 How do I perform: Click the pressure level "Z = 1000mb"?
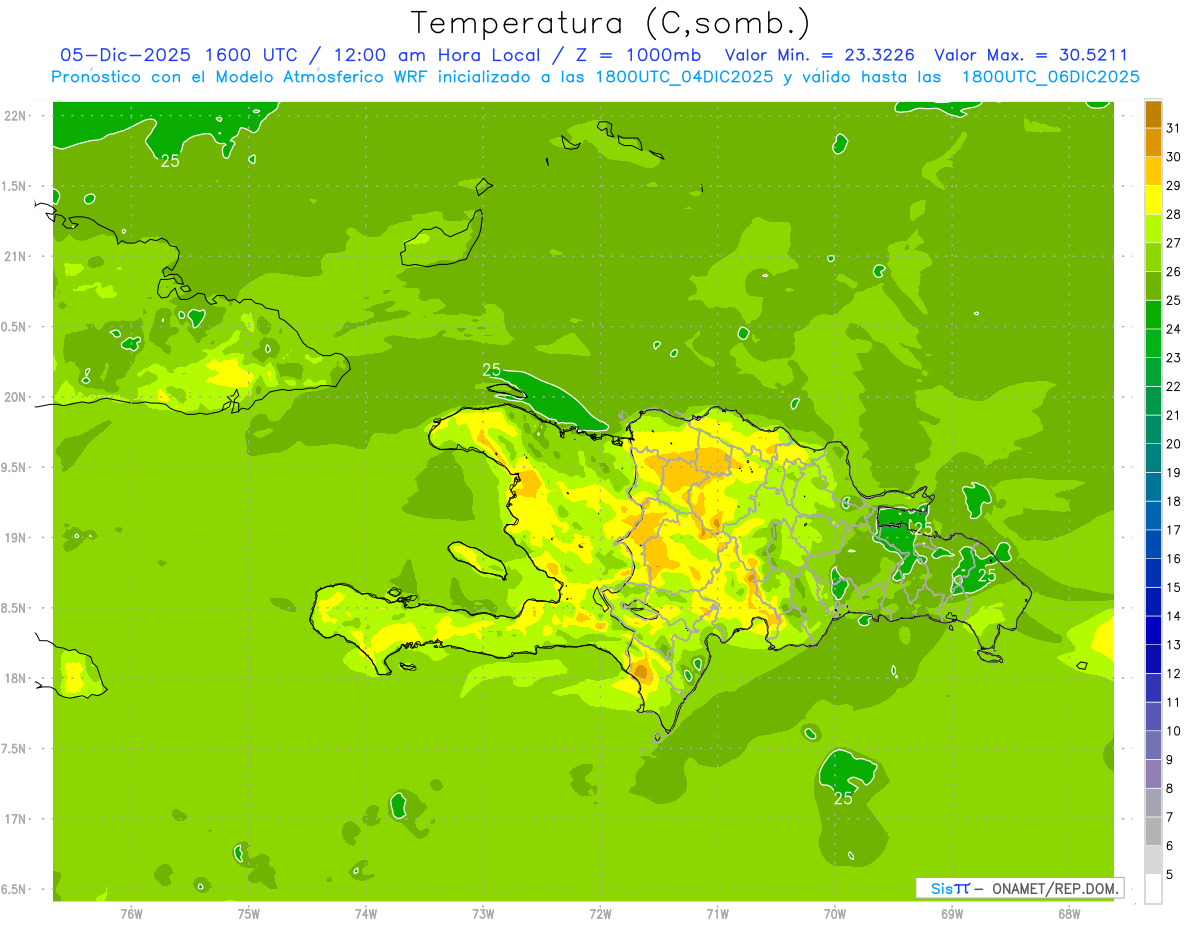[637, 55]
